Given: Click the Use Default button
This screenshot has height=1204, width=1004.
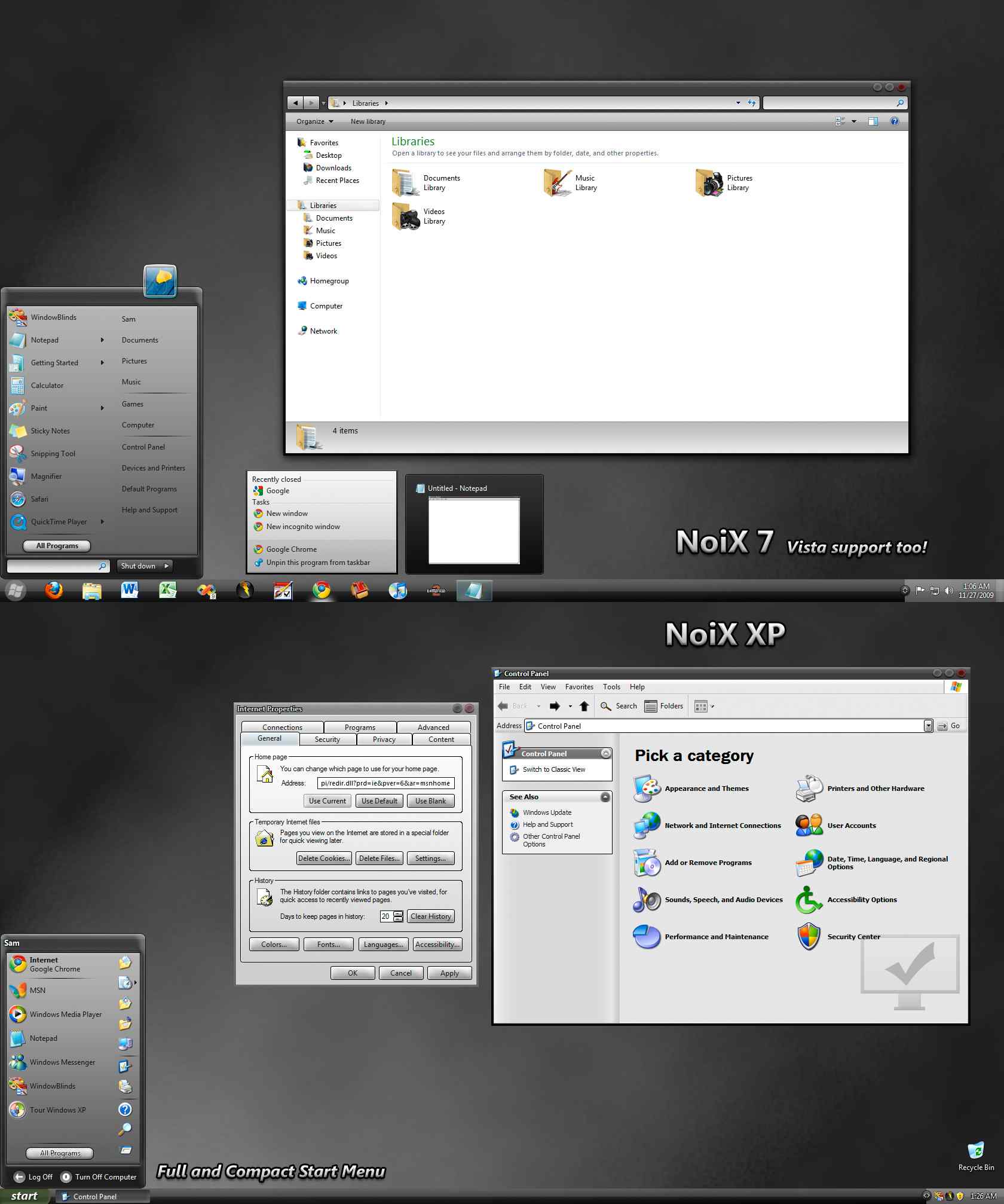Looking at the screenshot, I should 379,801.
